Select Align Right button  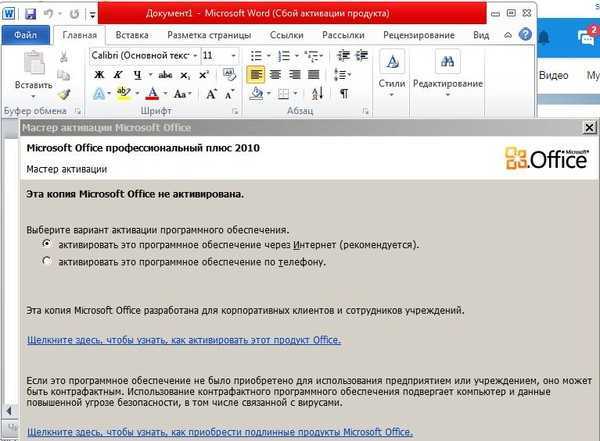pos(295,75)
